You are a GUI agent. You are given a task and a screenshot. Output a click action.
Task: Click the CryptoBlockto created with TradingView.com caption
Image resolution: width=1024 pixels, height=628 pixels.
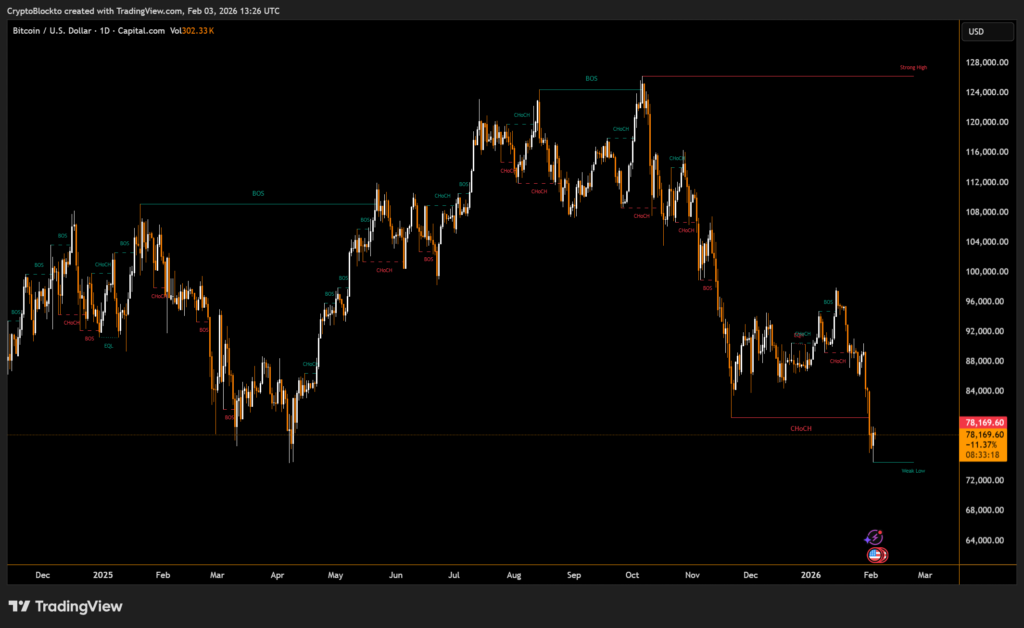pyautogui.click(x=144, y=10)
